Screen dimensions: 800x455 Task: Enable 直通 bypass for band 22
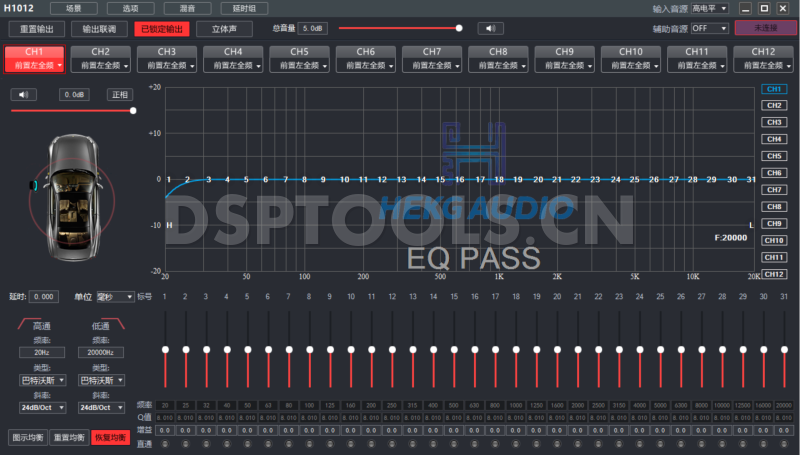coord(598,444)
